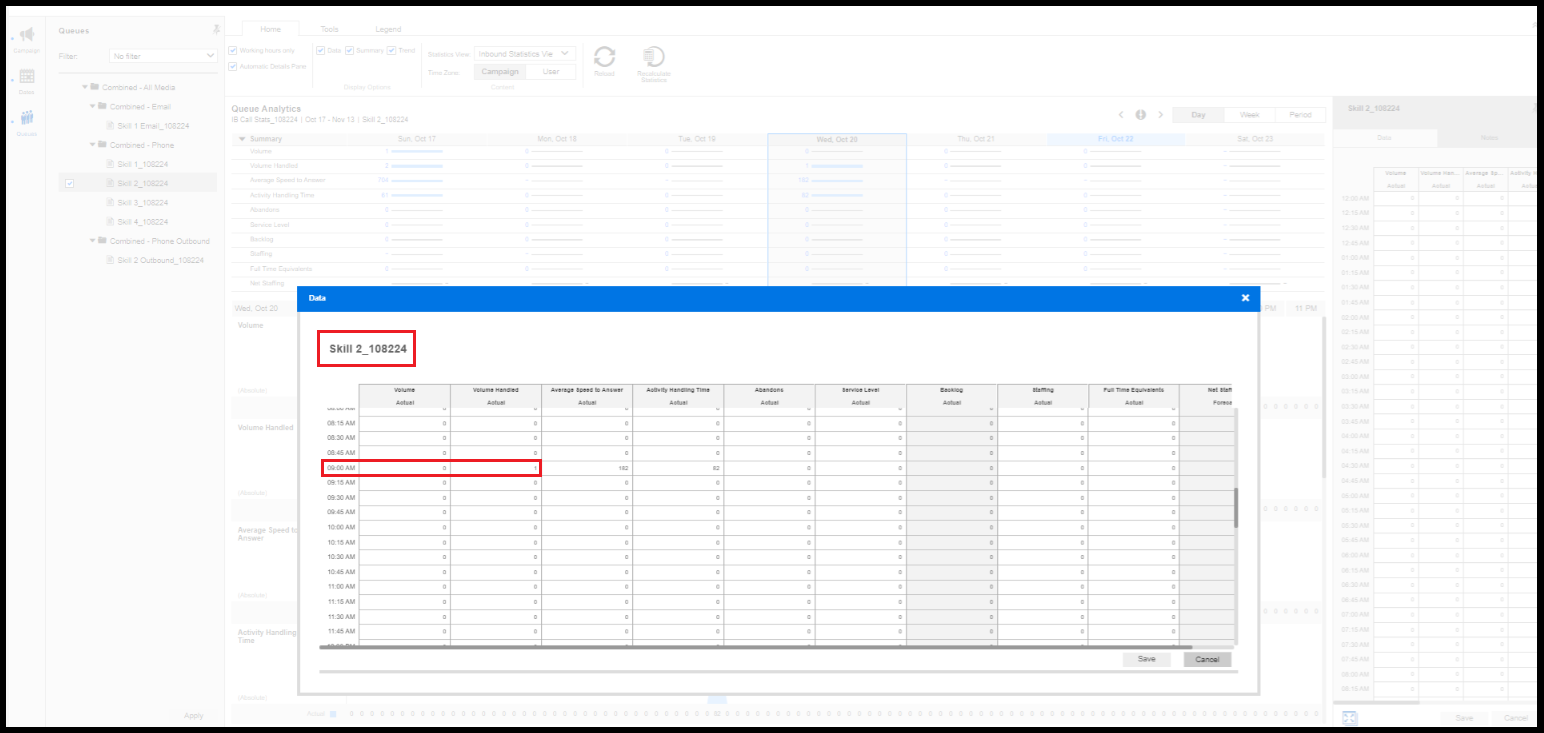Open the Dates calendar icon in sidebar
Screen dimensions: 1544x733
(27, 77)
